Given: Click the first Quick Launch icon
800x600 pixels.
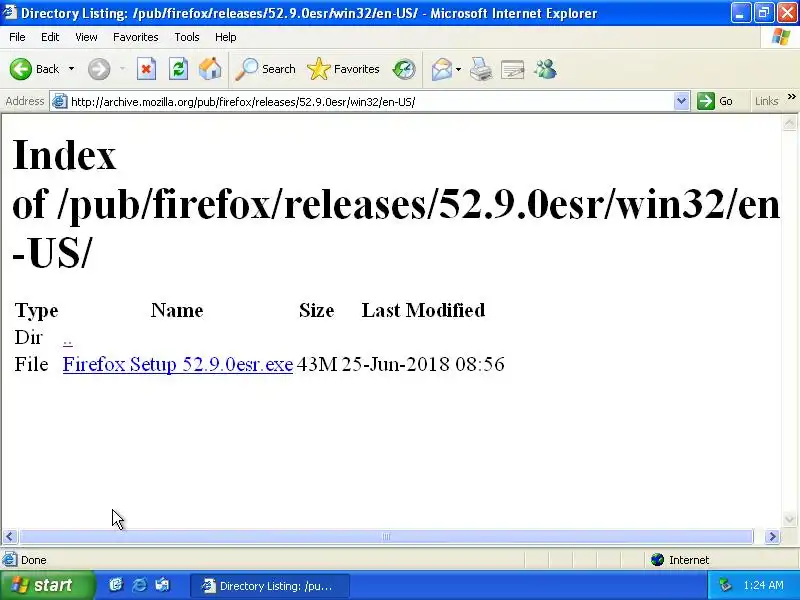Looking at the screenshot, I should (116, 585).
